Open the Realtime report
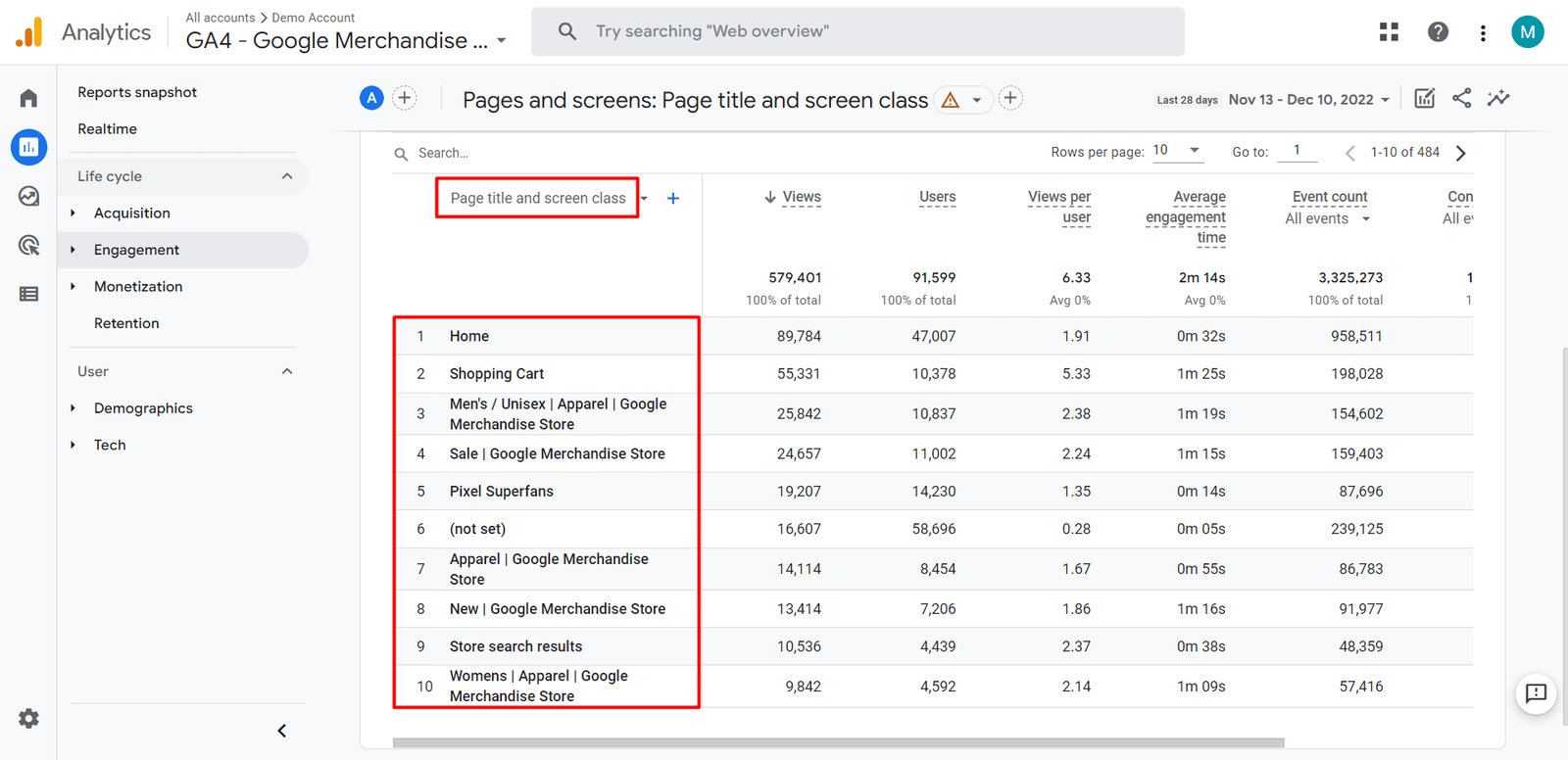The height and width of the screenshot is (760, 1568). (108, 129)
